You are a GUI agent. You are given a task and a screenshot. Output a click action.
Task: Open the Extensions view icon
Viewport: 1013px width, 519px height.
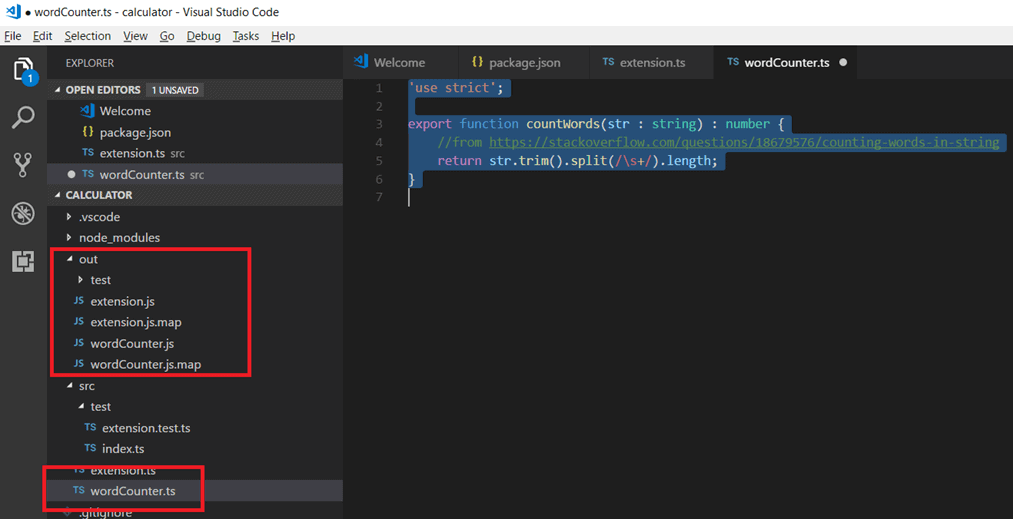click(23, 261)
